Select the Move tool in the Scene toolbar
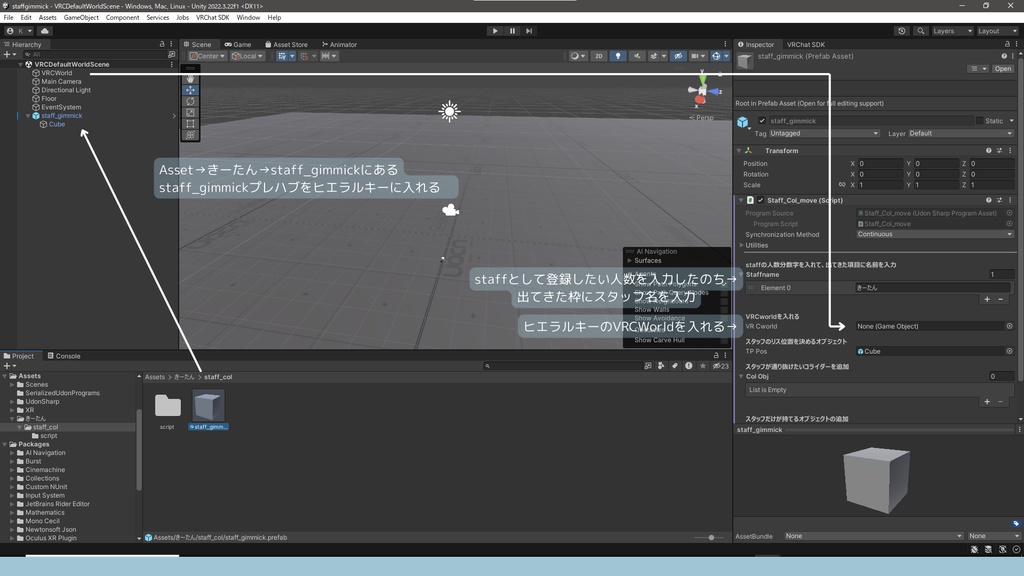Image resolution: width=1024 pixels, height=576 pixels. point(190,90)
